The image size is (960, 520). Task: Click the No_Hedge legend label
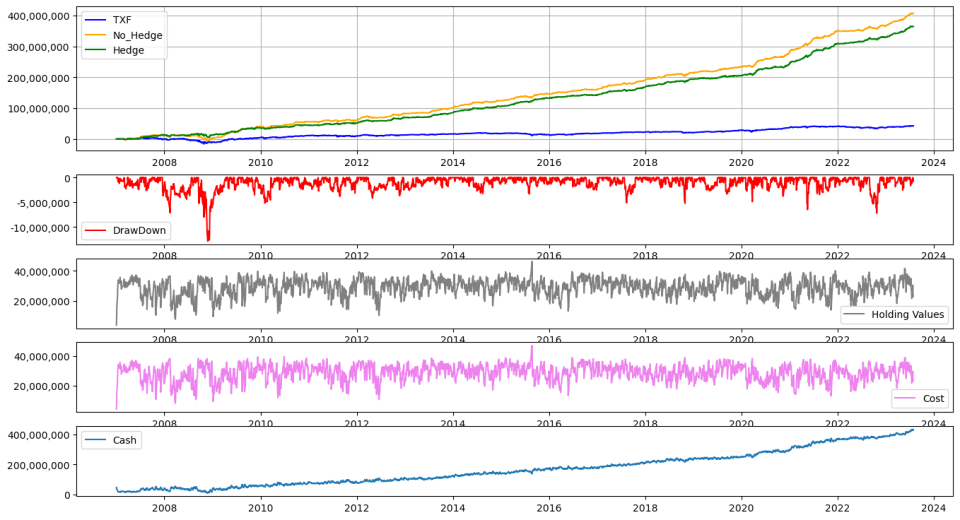138,35
